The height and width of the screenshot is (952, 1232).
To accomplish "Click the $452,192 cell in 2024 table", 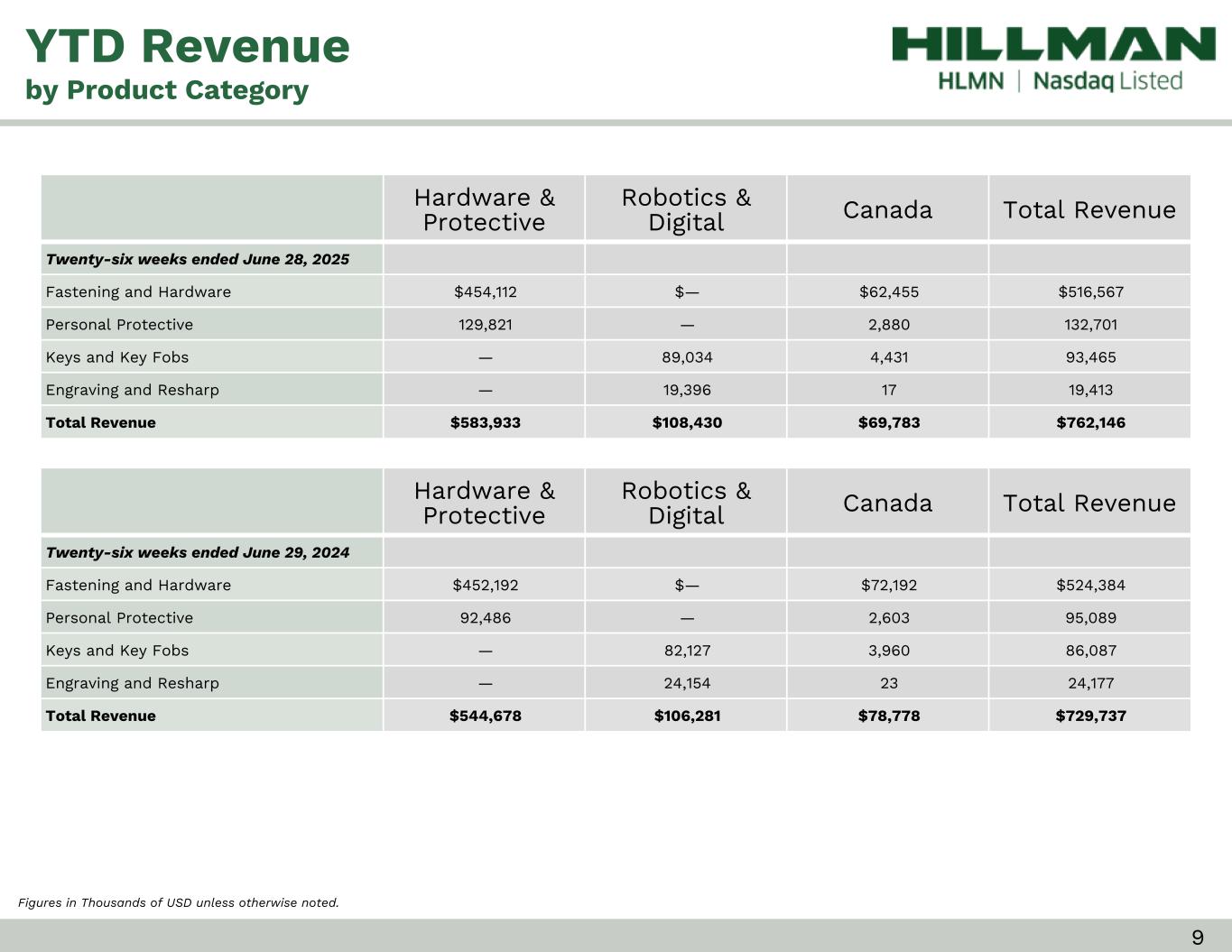I will click(x=485, y=585).
